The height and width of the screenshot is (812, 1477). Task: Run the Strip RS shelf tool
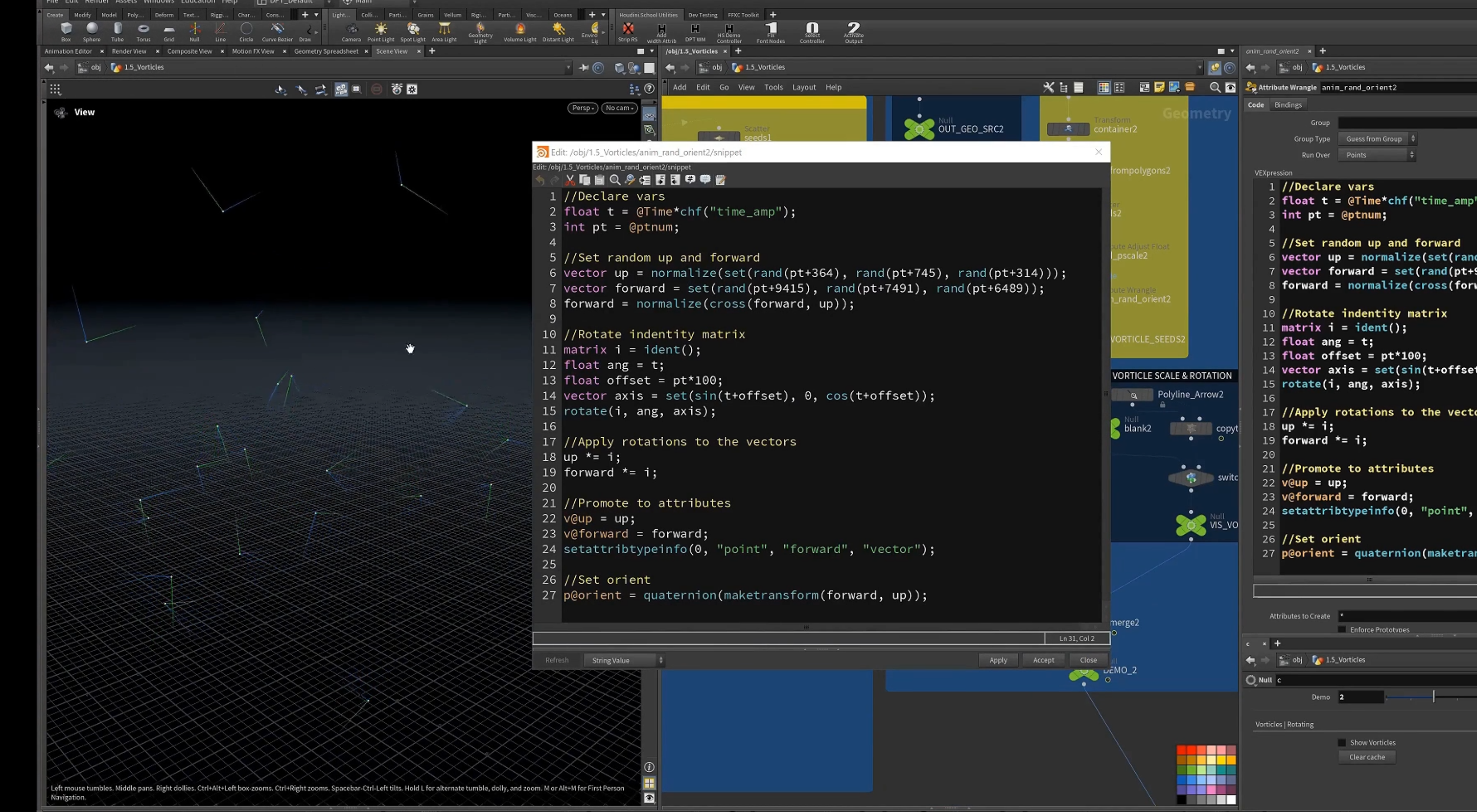628,32
